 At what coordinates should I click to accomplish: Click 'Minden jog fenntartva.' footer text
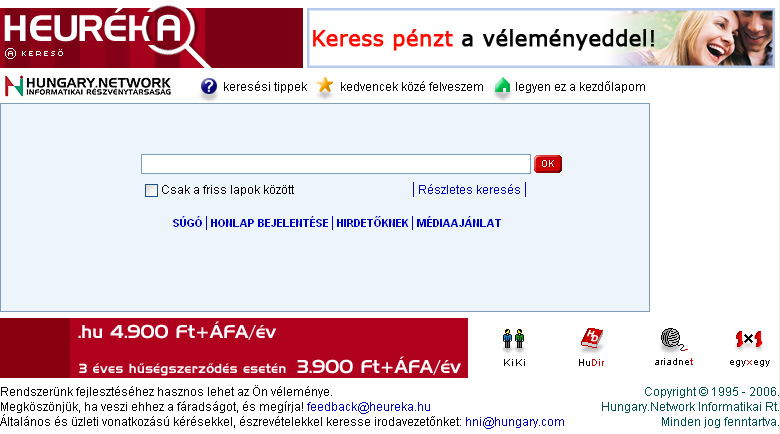pyautogui.click(x=720, y=422)
